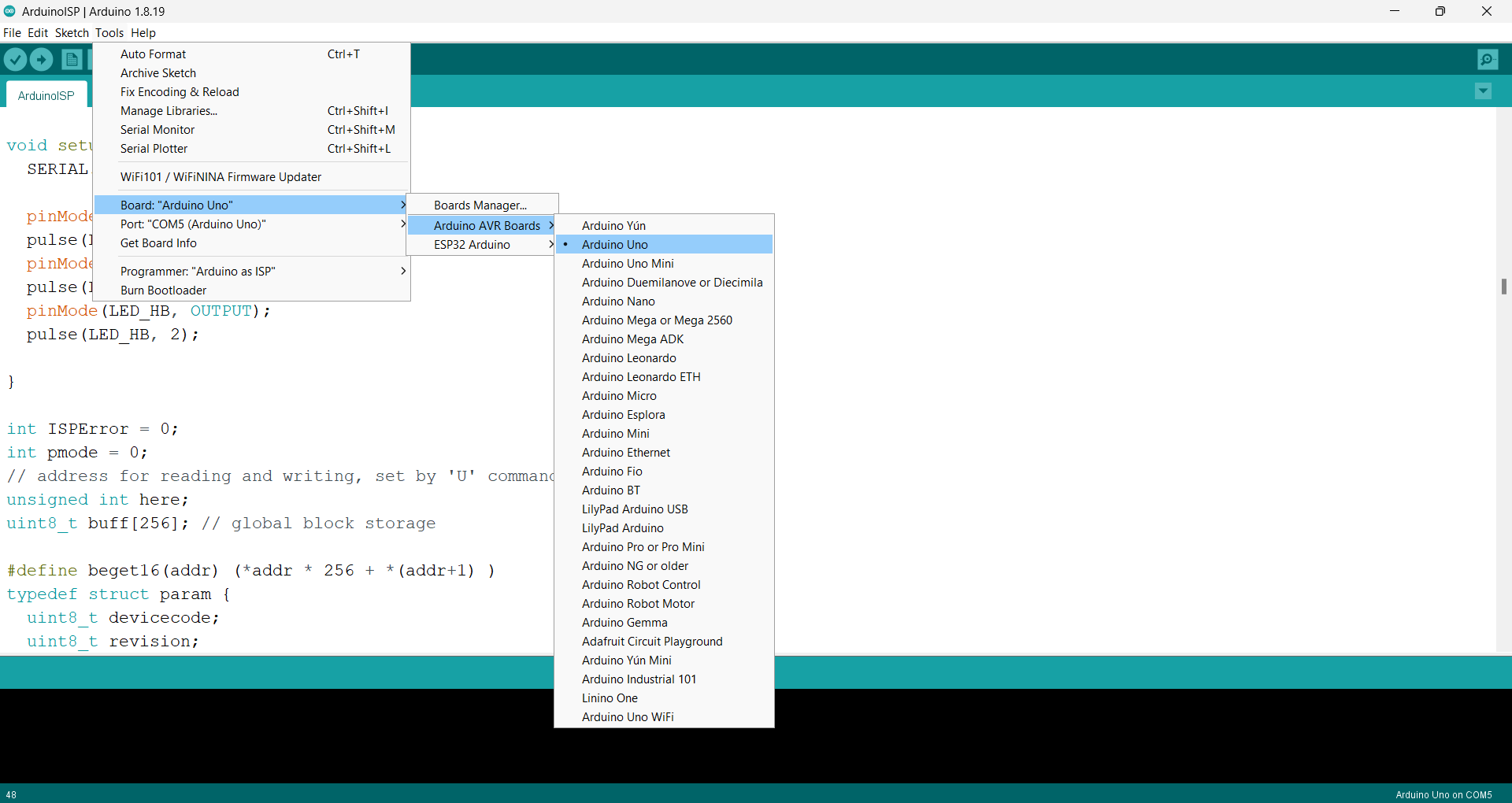This screenshot has width=1512, height=803.
Task: Open Boards Manager... entry
Action: (482, 205)
